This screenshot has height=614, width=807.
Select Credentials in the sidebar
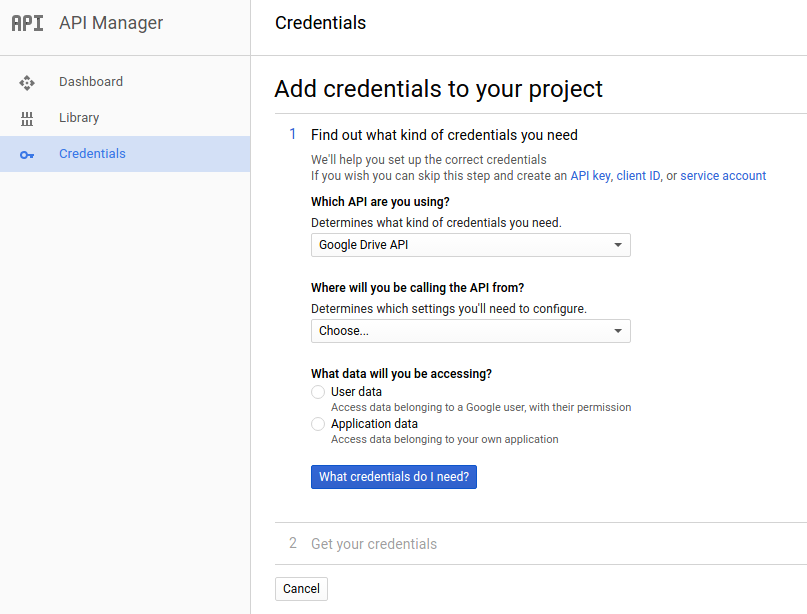pyautogui.click(x=92, y=154)
